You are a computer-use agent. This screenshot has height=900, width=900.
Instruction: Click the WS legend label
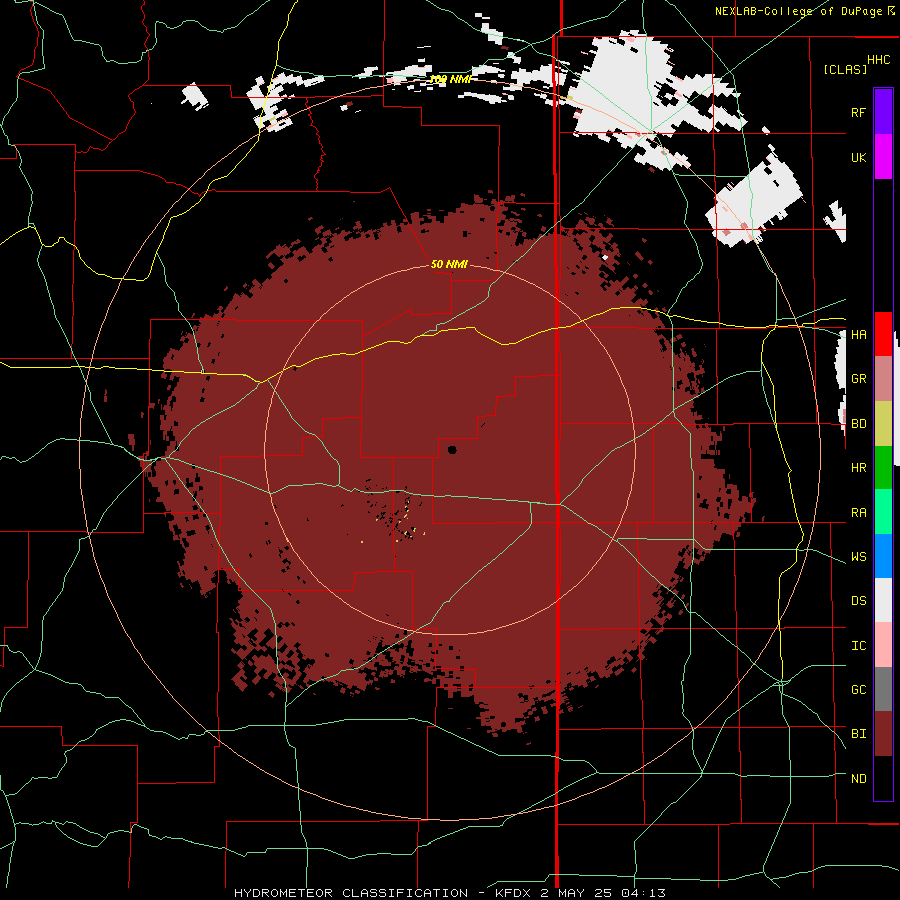click(x=858, y=557)
